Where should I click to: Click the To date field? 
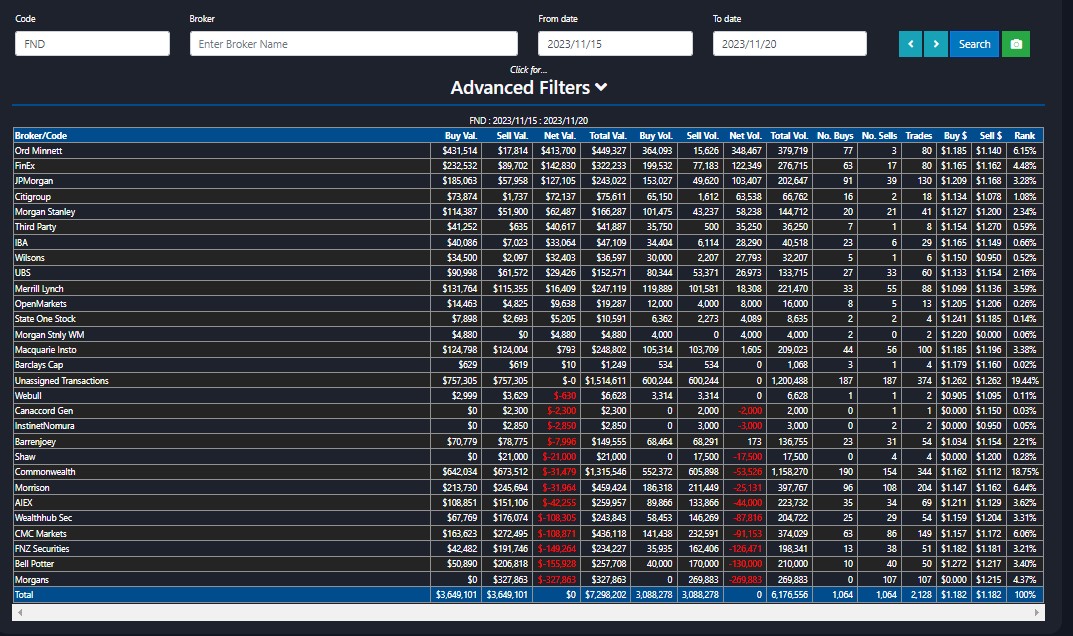tap(790, 44)
